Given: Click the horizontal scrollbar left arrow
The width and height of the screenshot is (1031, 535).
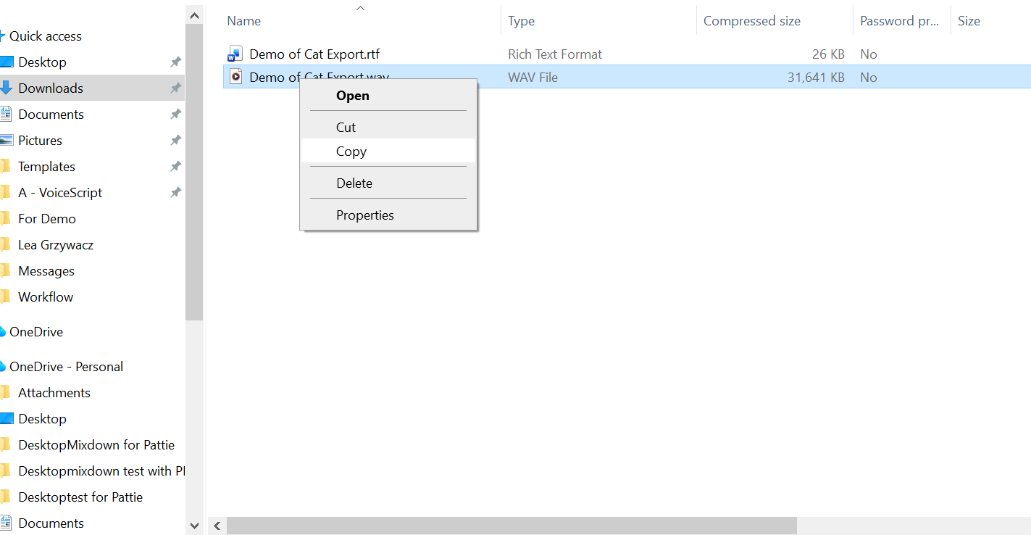Looking at the screenshot, I should click(216, 525).
